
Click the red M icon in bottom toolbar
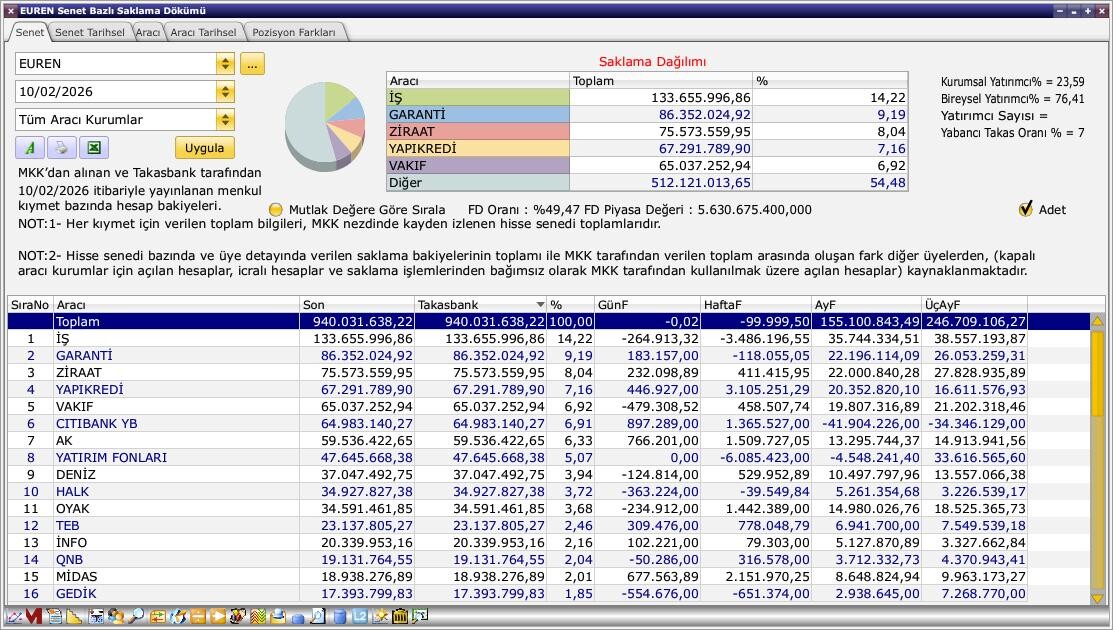pos(34,617)
